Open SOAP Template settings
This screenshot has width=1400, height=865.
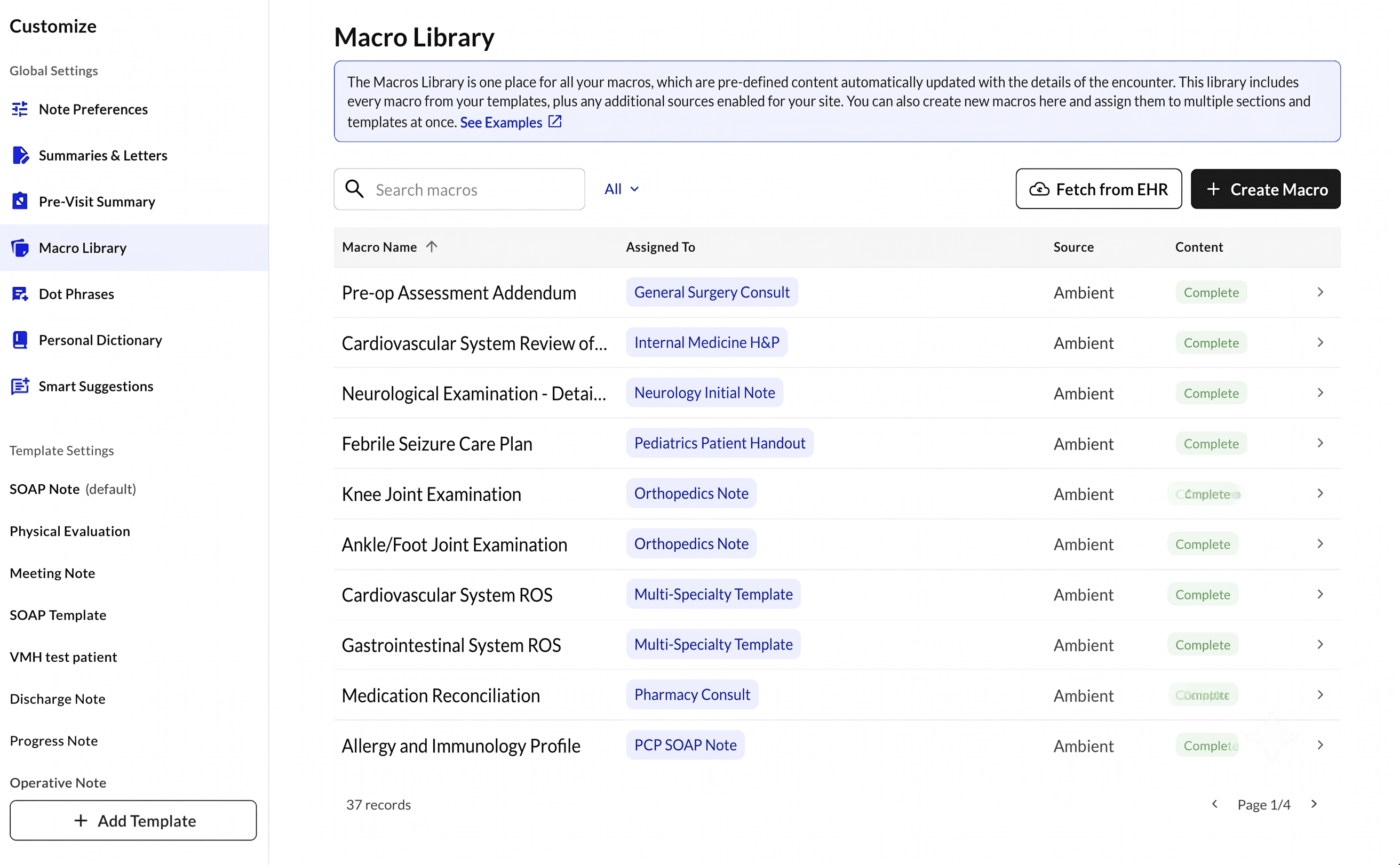(x=58, y=615)
